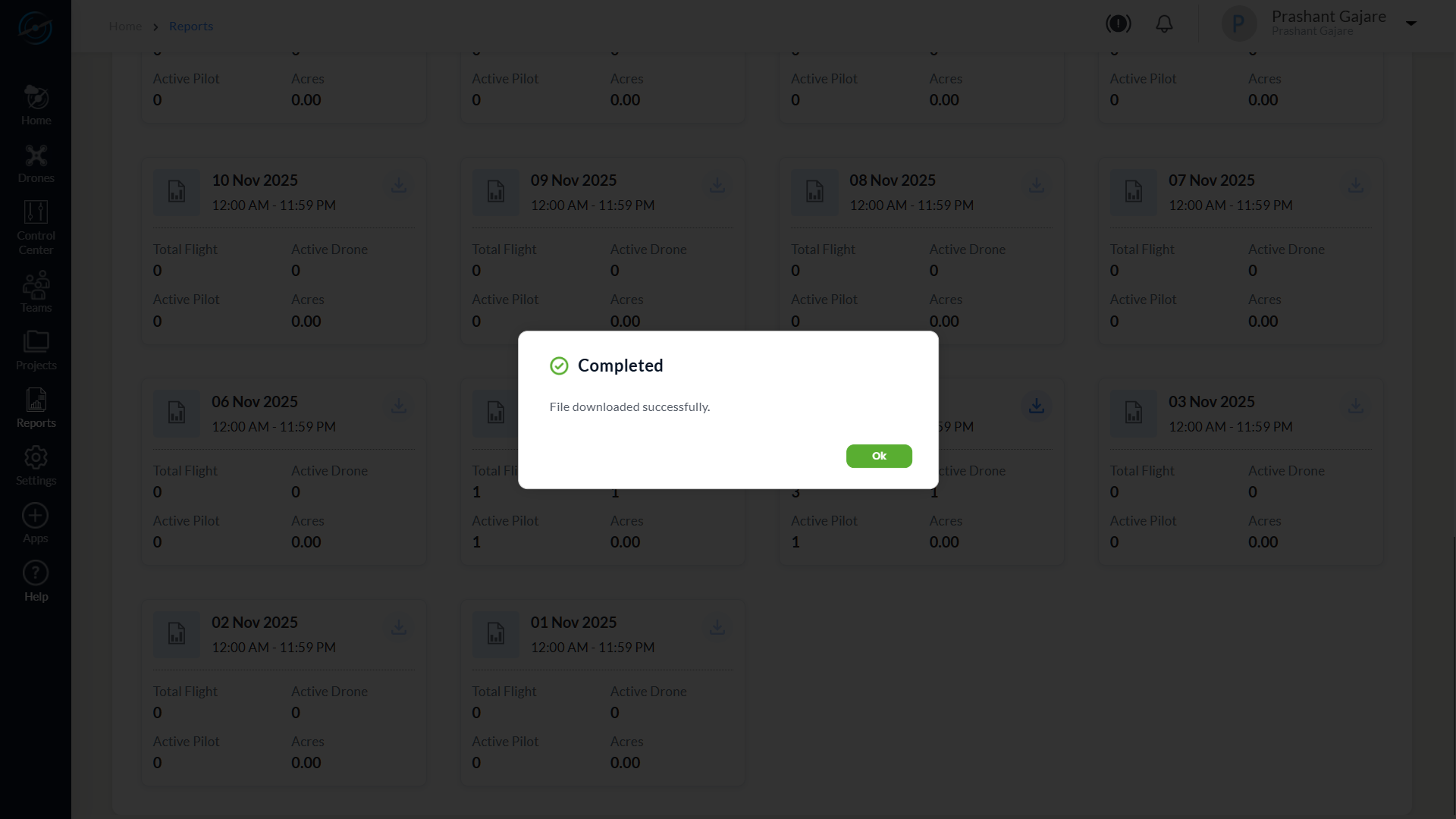The height and width of the screenshot is (819, 1456).
Task: Open the notifications bell
Action: (x=1164, y=24)
